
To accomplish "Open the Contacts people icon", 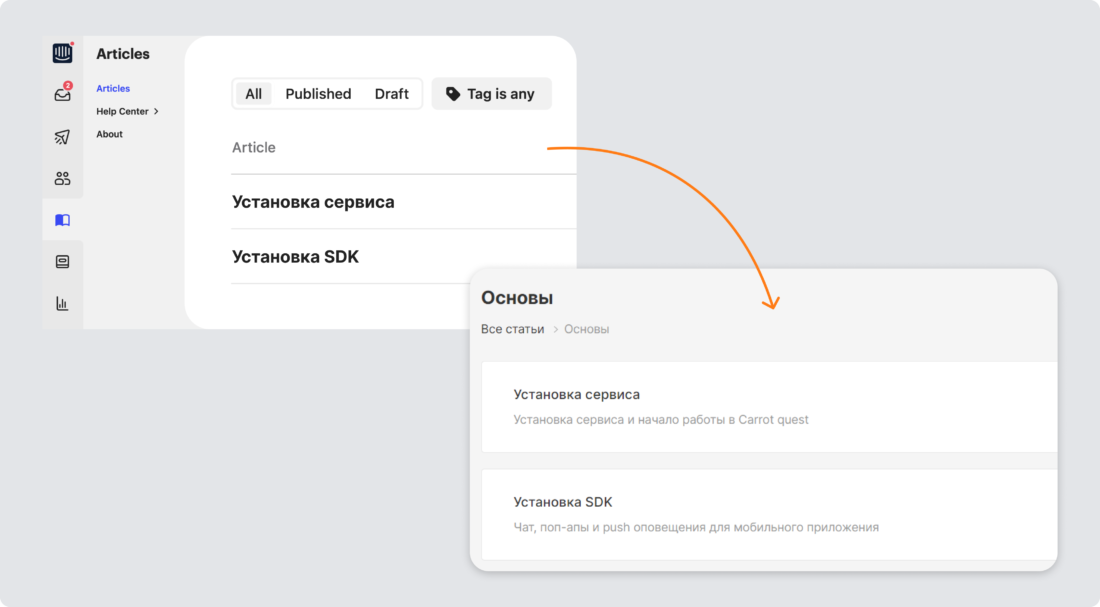I will (x=62, y=178).
